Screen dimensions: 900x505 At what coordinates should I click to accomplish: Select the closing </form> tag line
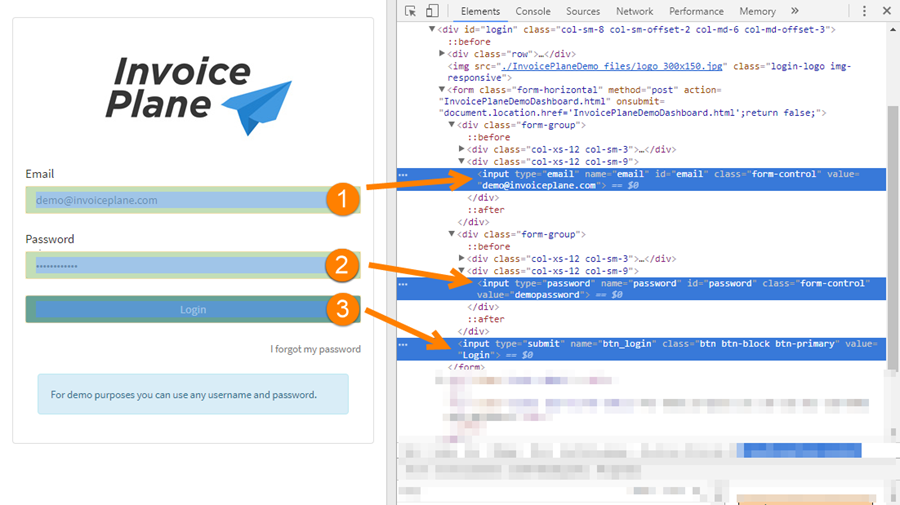point(467,367)
